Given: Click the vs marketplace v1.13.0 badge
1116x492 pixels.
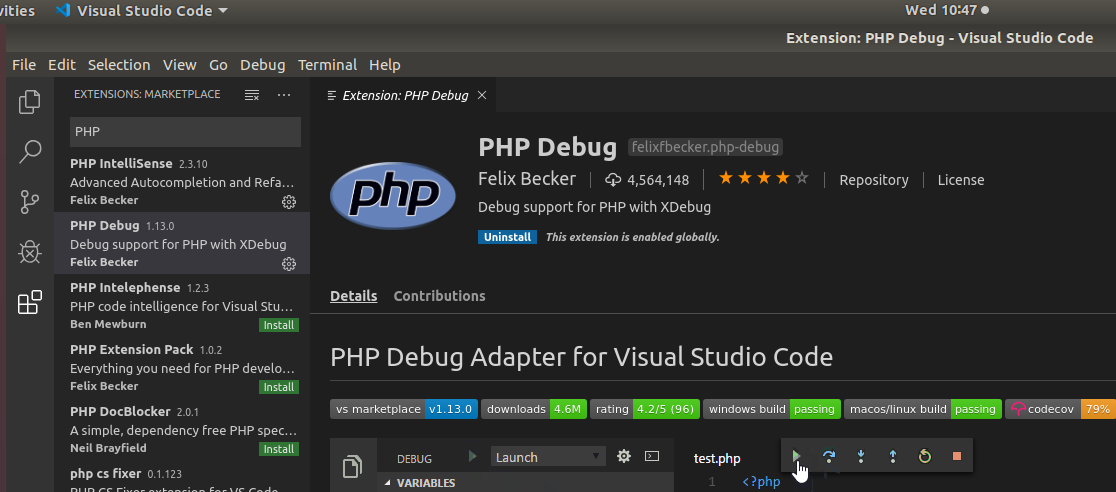Looking at the screenshot, I should coord(404,409).
